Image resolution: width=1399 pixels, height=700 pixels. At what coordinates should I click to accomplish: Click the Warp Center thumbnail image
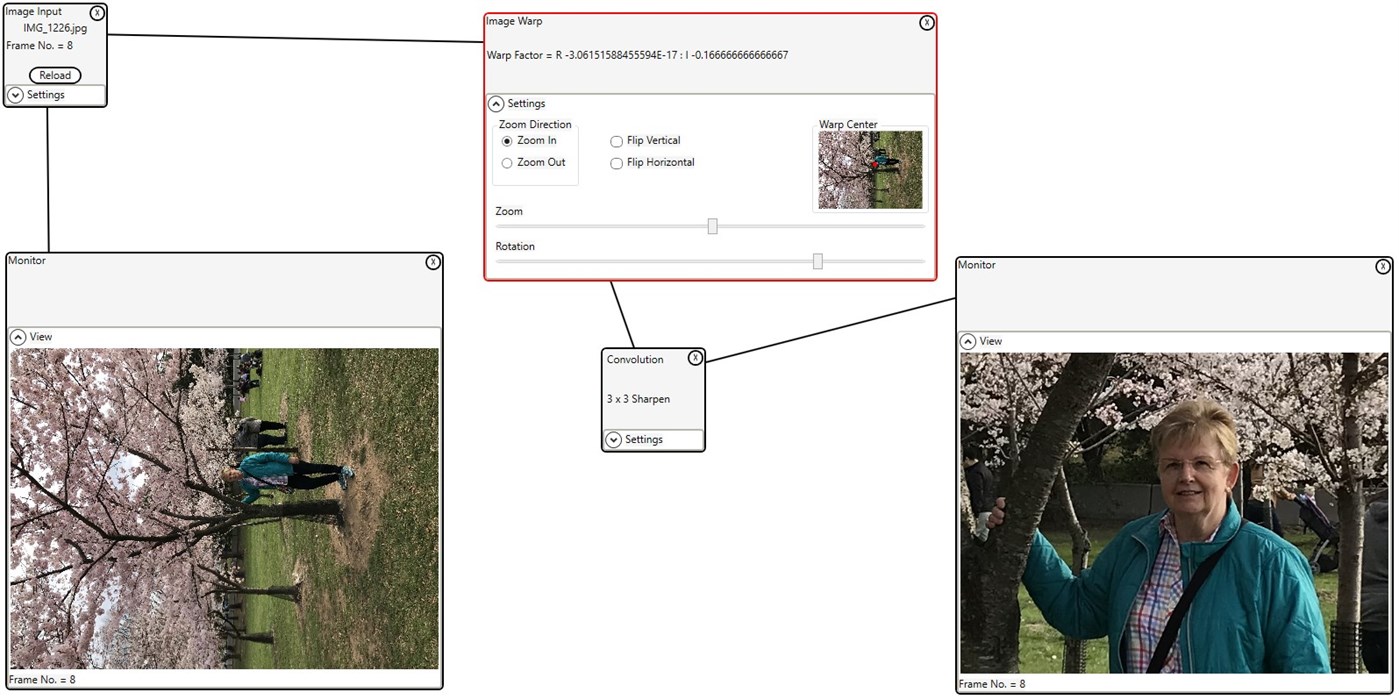pos(870,170)
